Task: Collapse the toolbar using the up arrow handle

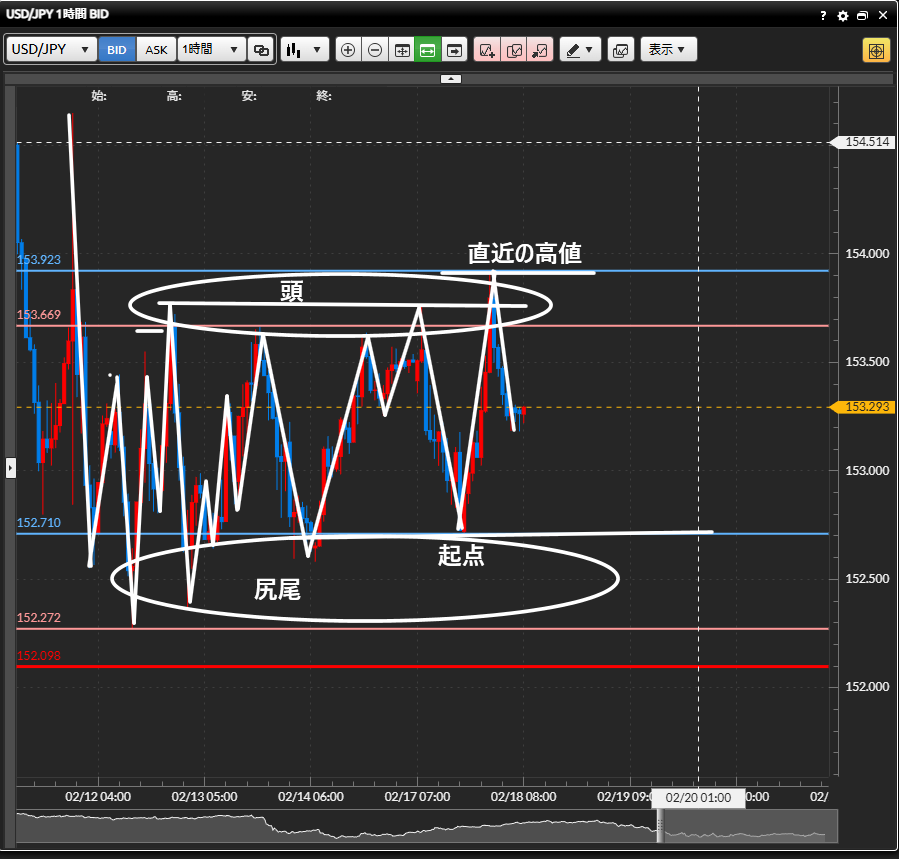Action: pos(450,78)
